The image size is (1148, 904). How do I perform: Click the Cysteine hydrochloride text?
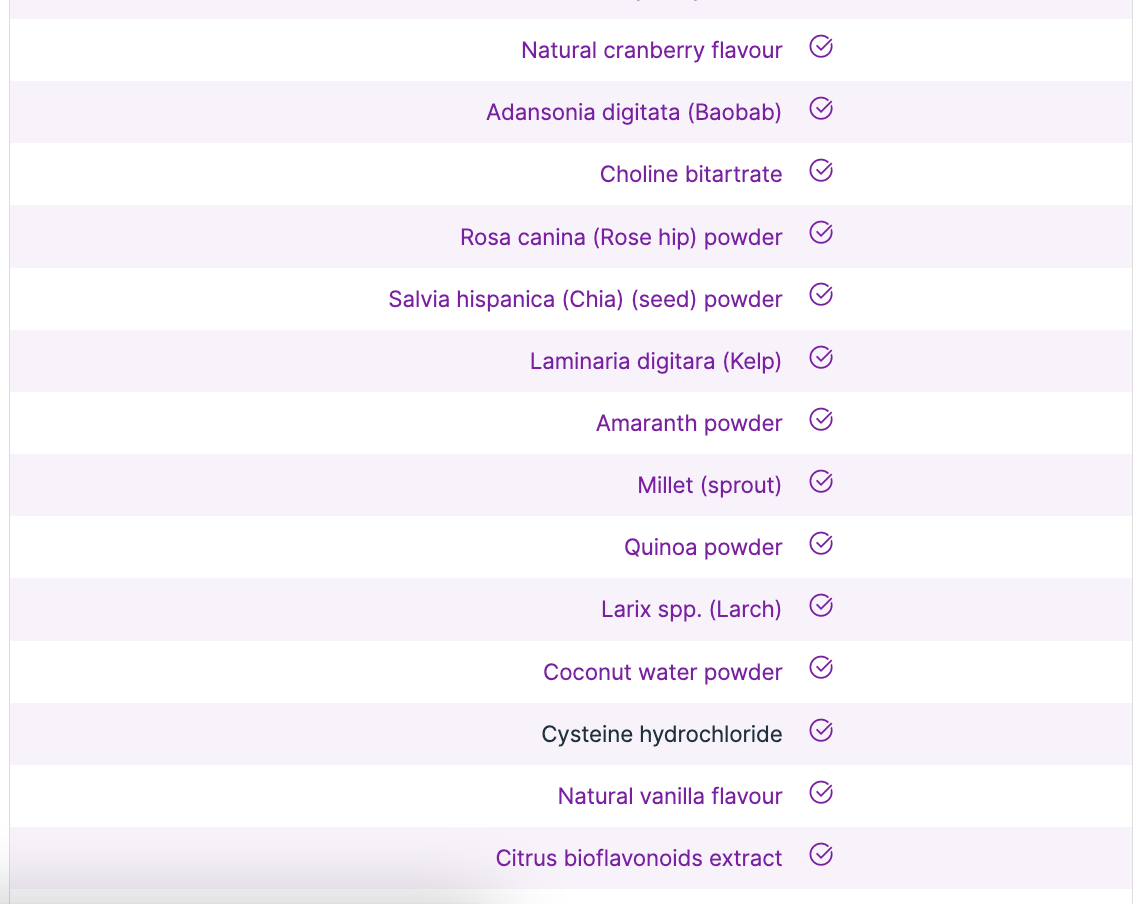[x=661, y=734]
